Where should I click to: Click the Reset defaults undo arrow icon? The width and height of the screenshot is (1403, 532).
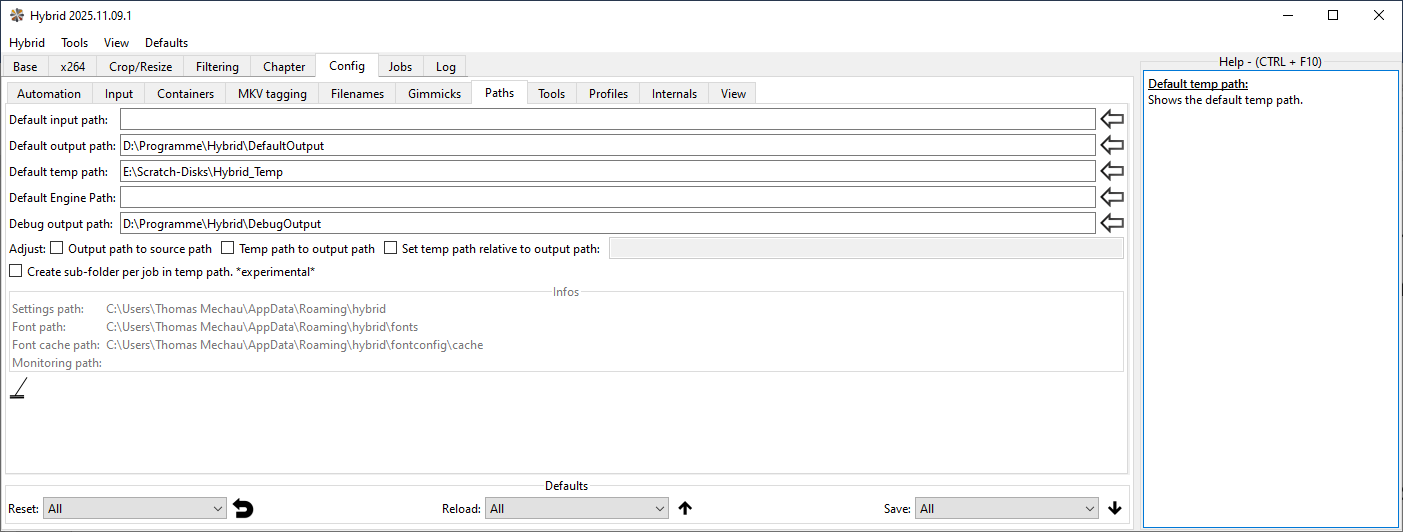(243, 509)
